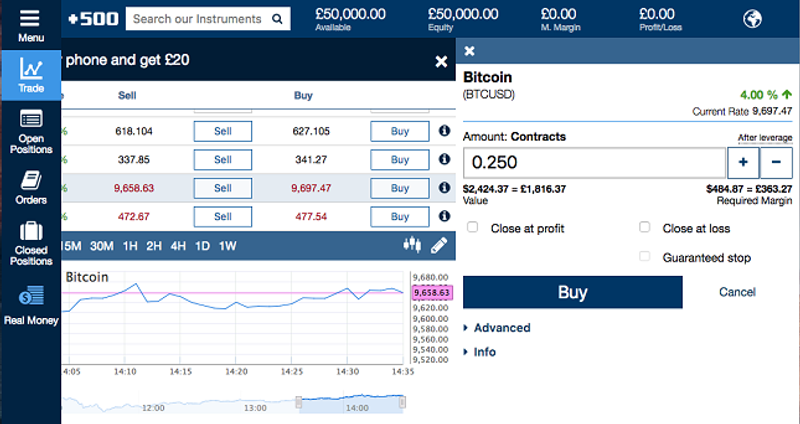Close the Bitcoin order panel
The width and height of the screenshot is (800, 424).
tap(470, 51)
